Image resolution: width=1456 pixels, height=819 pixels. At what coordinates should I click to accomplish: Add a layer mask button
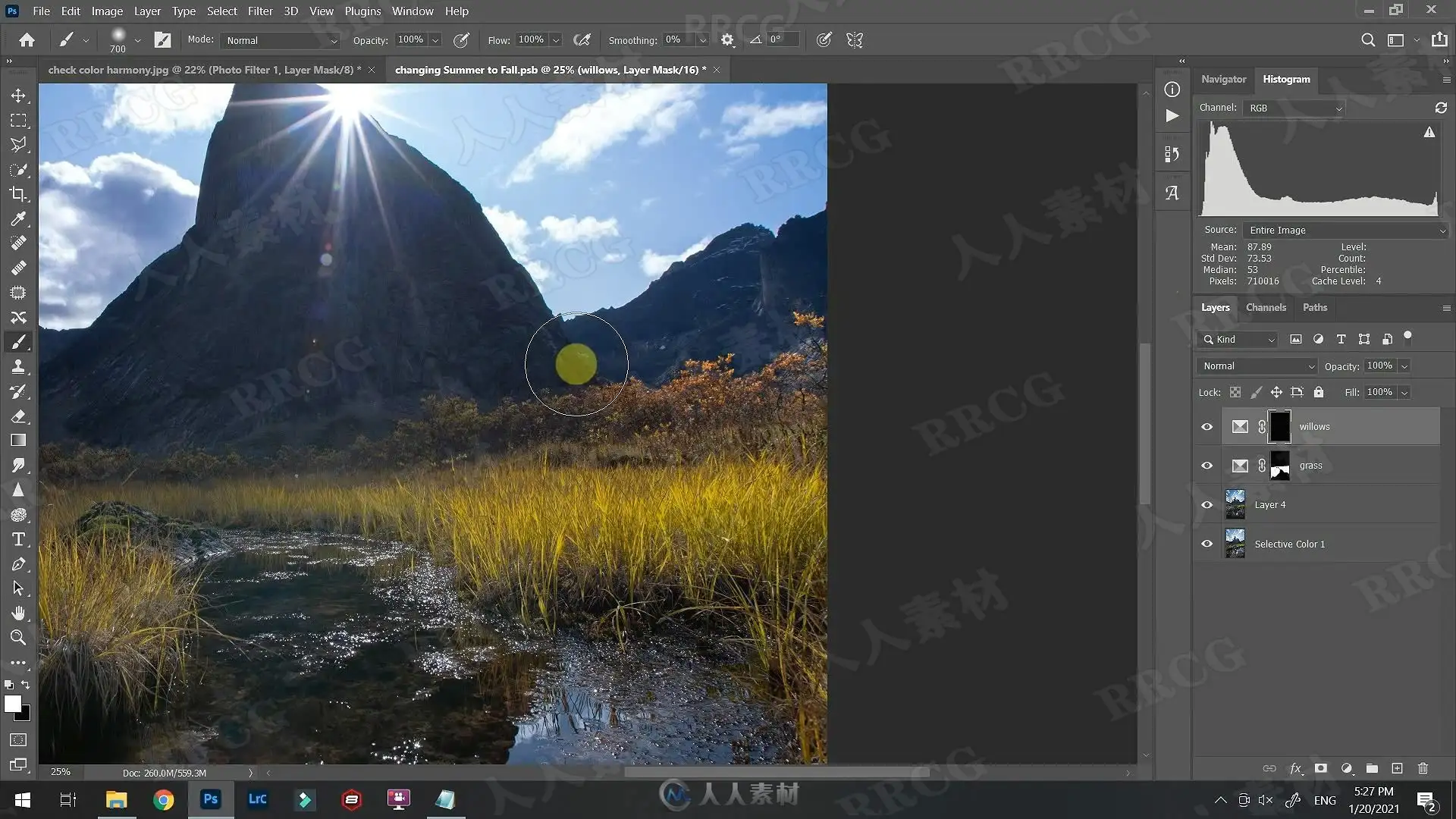[x=1321, y=768]
